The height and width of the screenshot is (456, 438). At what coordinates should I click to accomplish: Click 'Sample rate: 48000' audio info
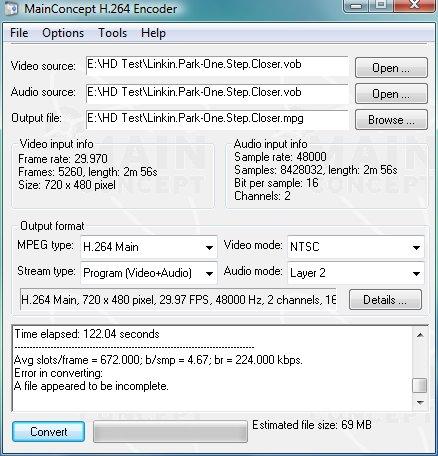[x=280, y=157]
